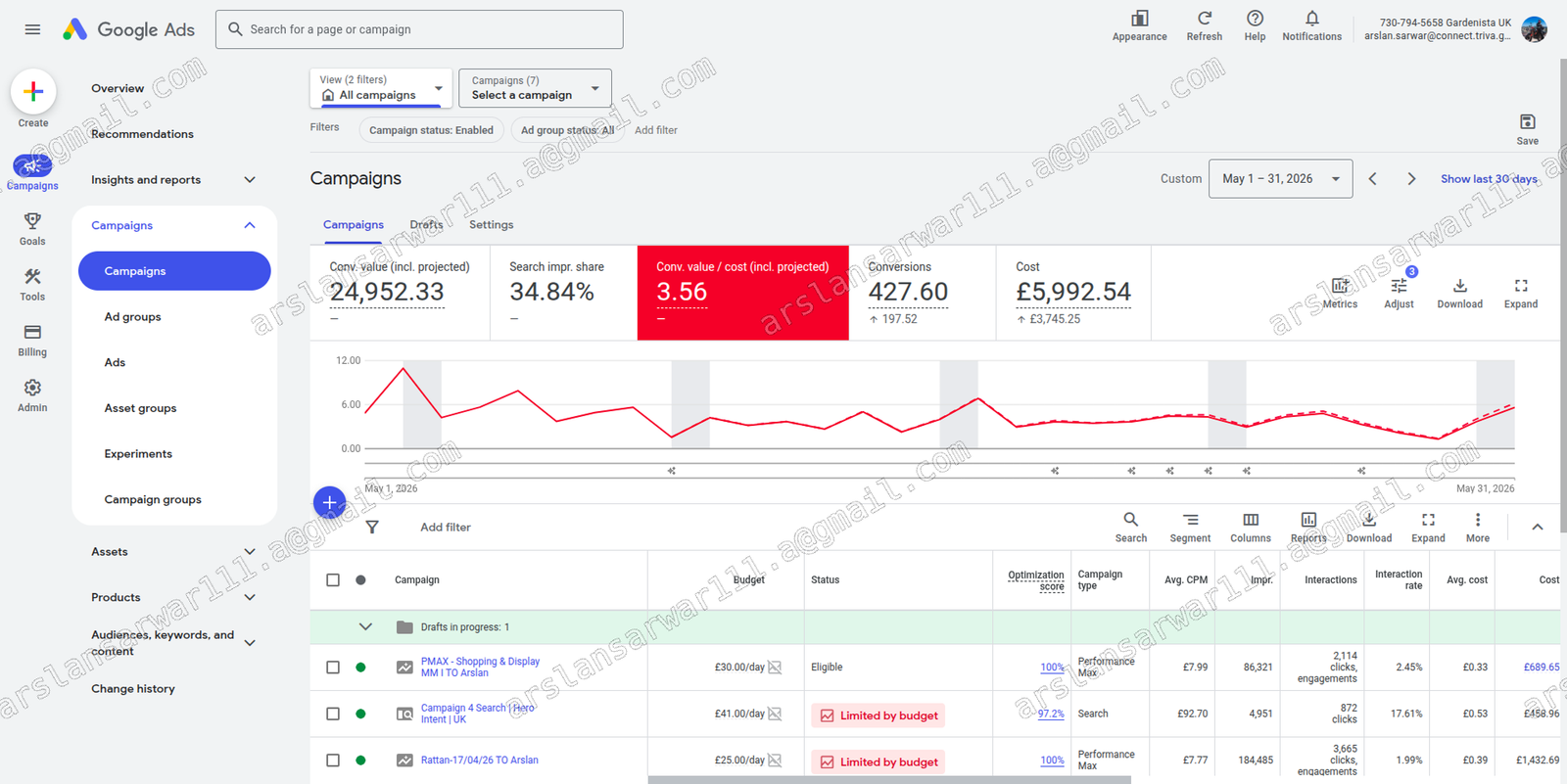Open the Goals trophy icon in sidebar
1567x784 pixels.
click(32, 222)
